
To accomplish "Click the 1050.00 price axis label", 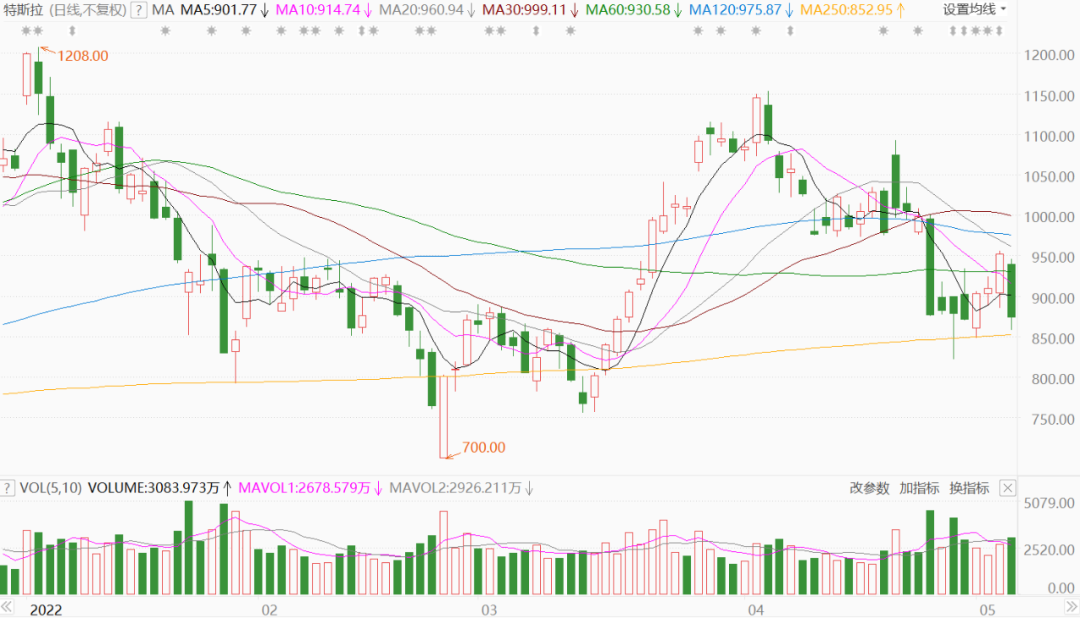I will point(1049,176).
